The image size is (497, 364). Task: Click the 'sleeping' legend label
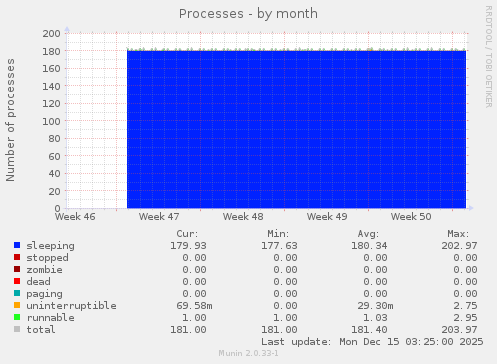pyautogui.click(x=50, y=246)
